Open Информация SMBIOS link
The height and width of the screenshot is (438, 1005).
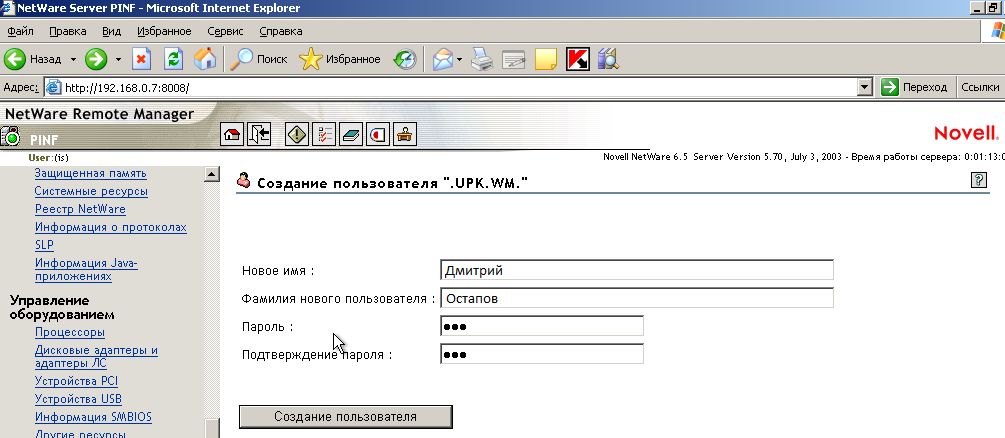coord(94,417)
